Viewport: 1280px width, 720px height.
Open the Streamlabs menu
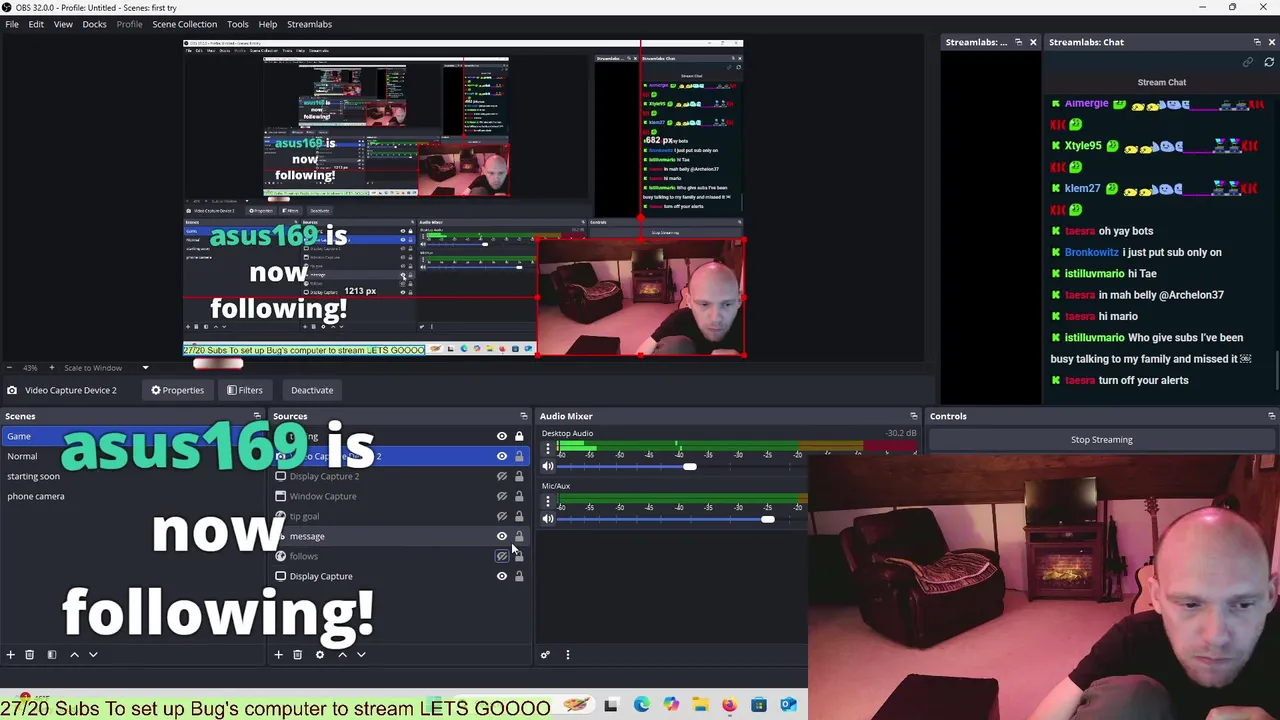[309, 24]
